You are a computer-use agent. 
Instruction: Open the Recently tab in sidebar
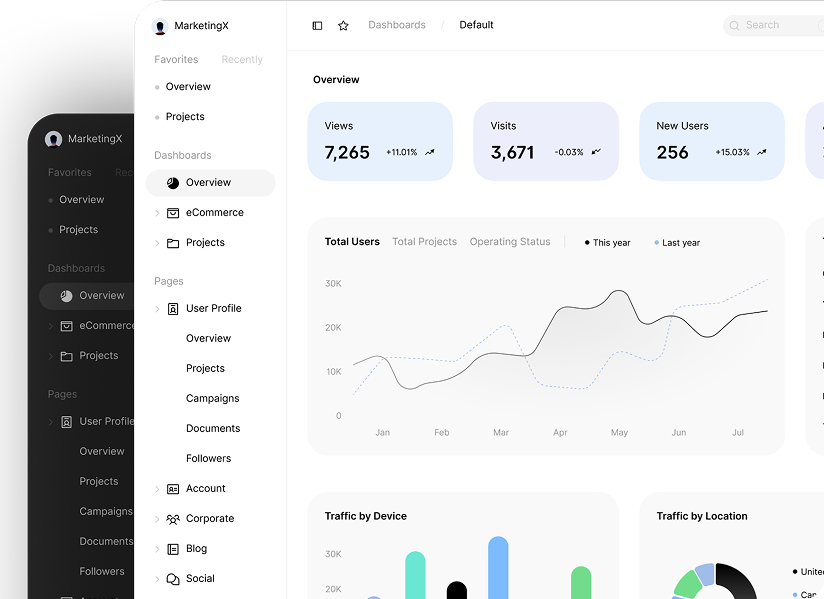pyautogui.click(x=242, y=60)
